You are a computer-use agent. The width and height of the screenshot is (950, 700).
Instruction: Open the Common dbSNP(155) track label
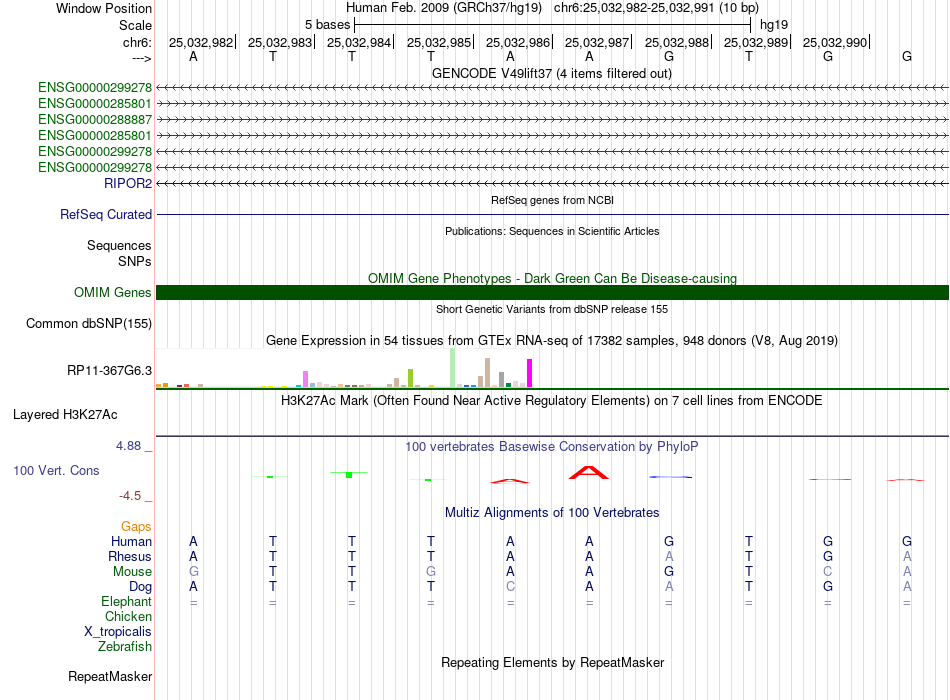[x=89, y=323]
